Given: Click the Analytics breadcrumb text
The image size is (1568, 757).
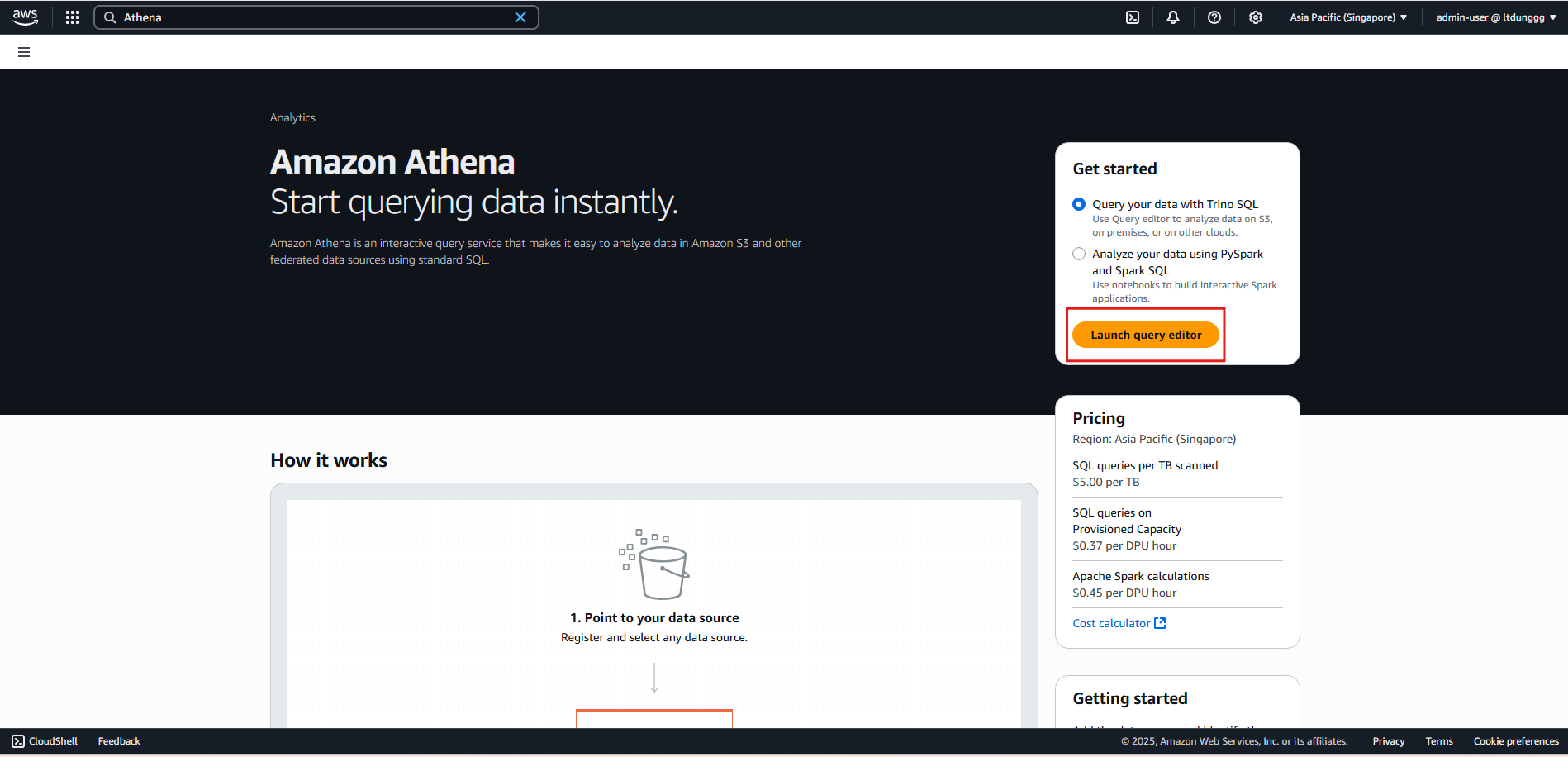Looking at the screenshot, I should (x=292, y=117).
